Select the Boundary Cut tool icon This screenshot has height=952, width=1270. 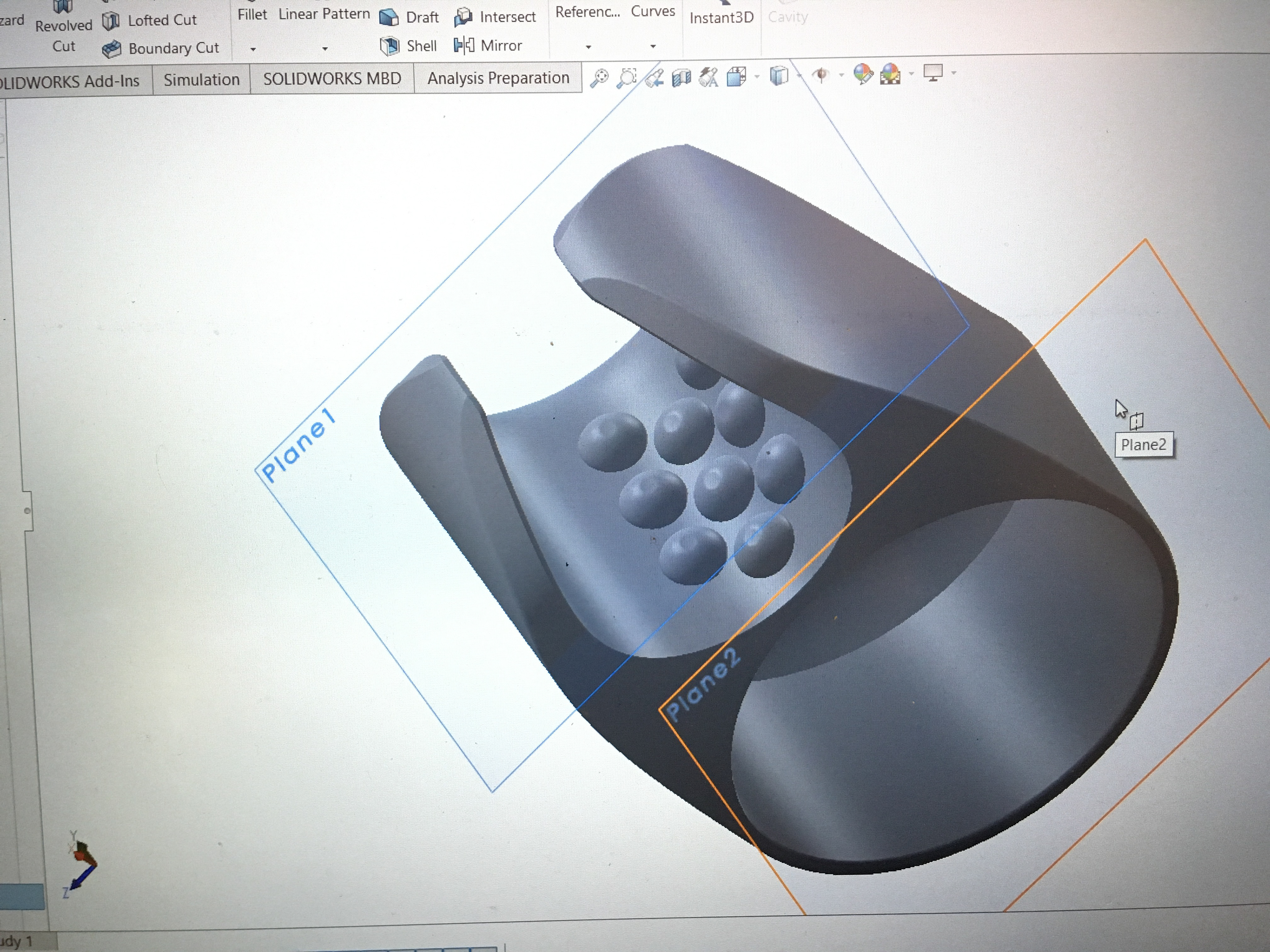111,49
